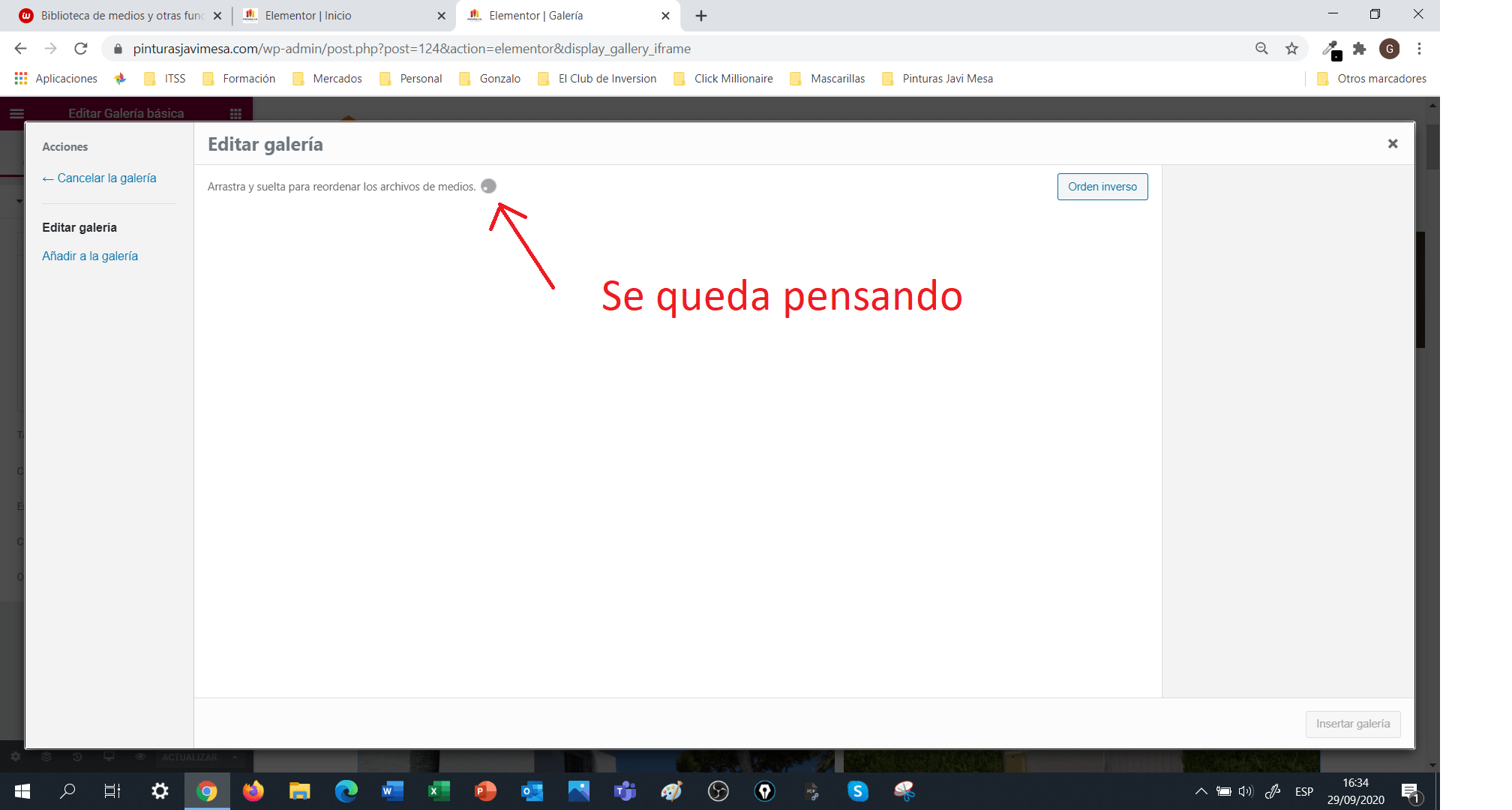The width and height of the screenshot is (1512, 810).
Task: Open the Click Millionaire bookmark folder
Action: tap(724, 79)
